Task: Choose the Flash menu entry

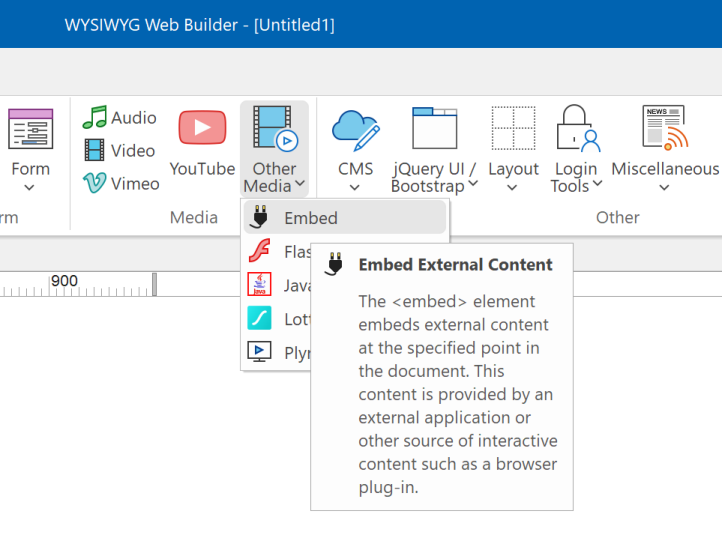Action: coord(278,252)
